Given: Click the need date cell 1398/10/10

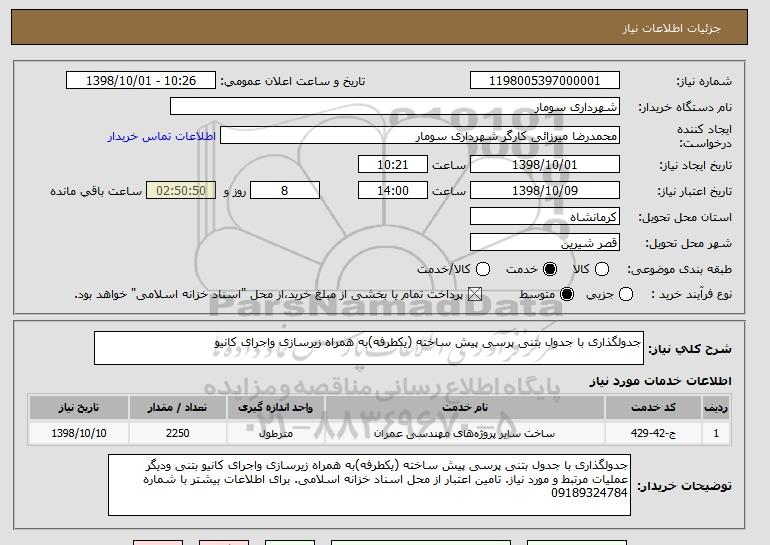Looking at the screenshot, I should [79, 434].
